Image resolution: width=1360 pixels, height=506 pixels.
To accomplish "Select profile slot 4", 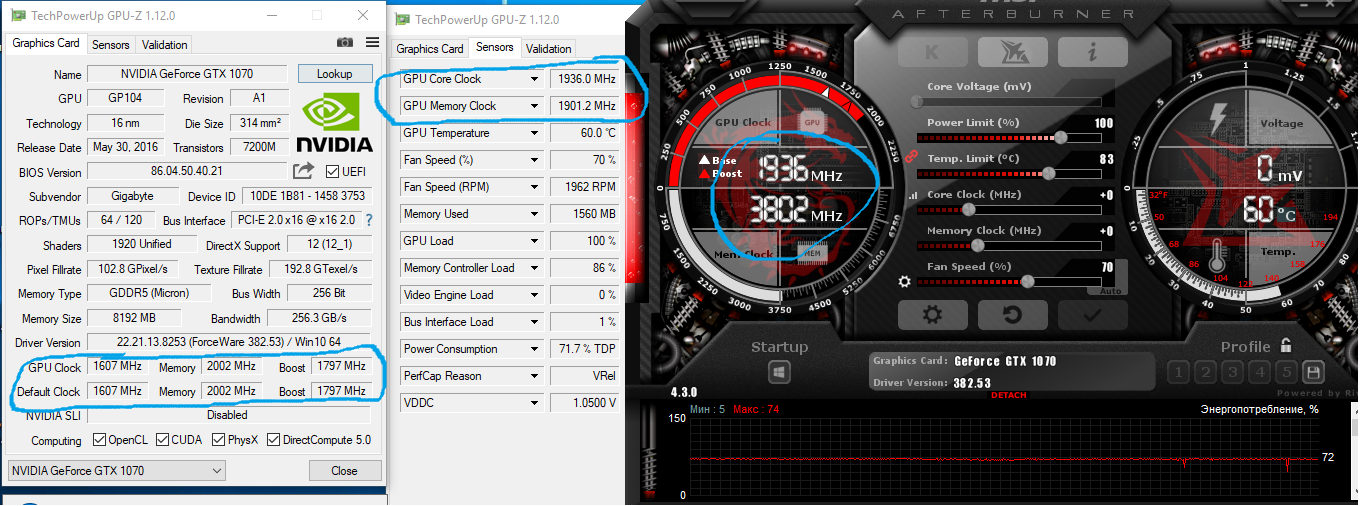I will click(x=1260, y=373).
